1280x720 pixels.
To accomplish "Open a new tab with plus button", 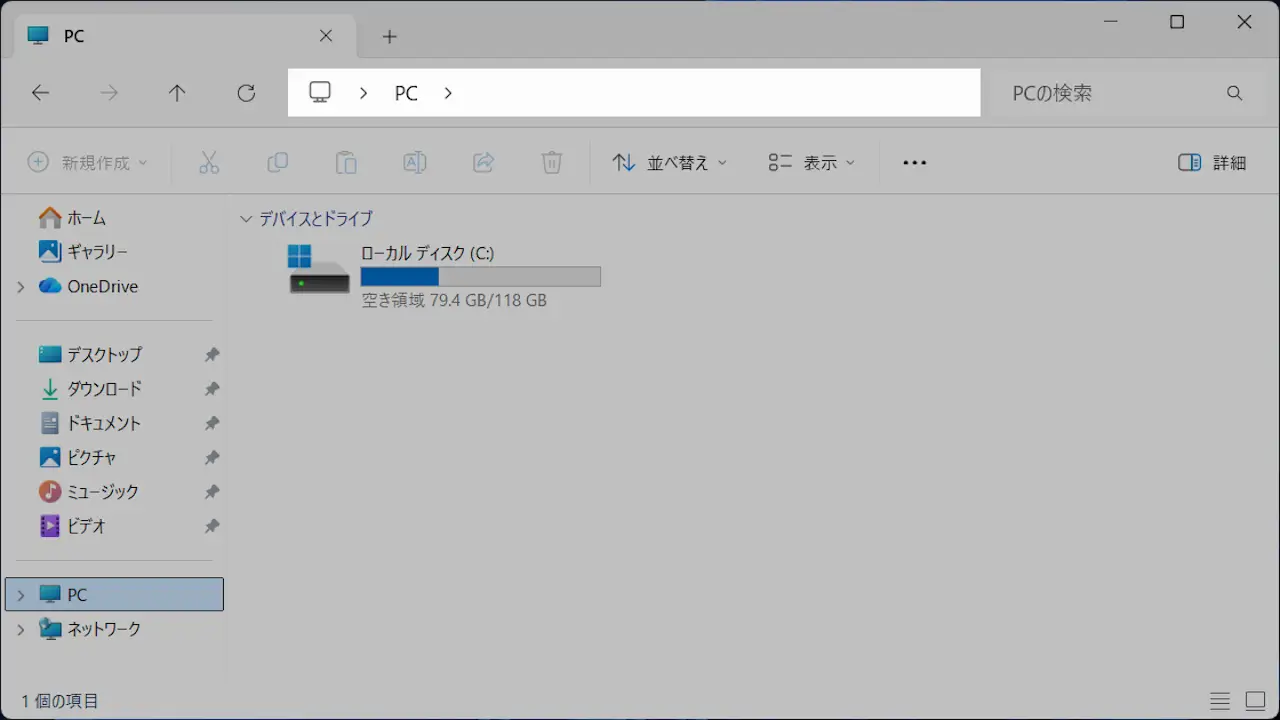I will point(390,36).
